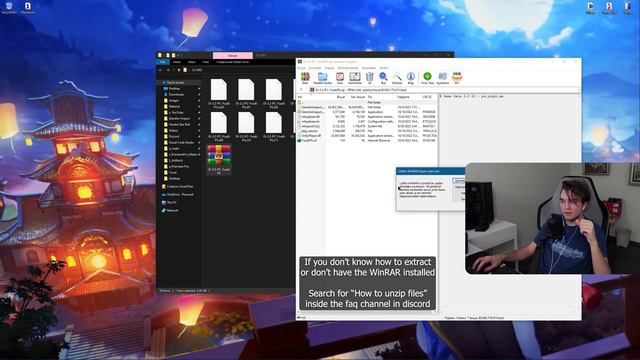This screenshot has height=360, width=640.
Task: Open the Araçlar menu in WinRAR
Action: [x=329, y=68]
